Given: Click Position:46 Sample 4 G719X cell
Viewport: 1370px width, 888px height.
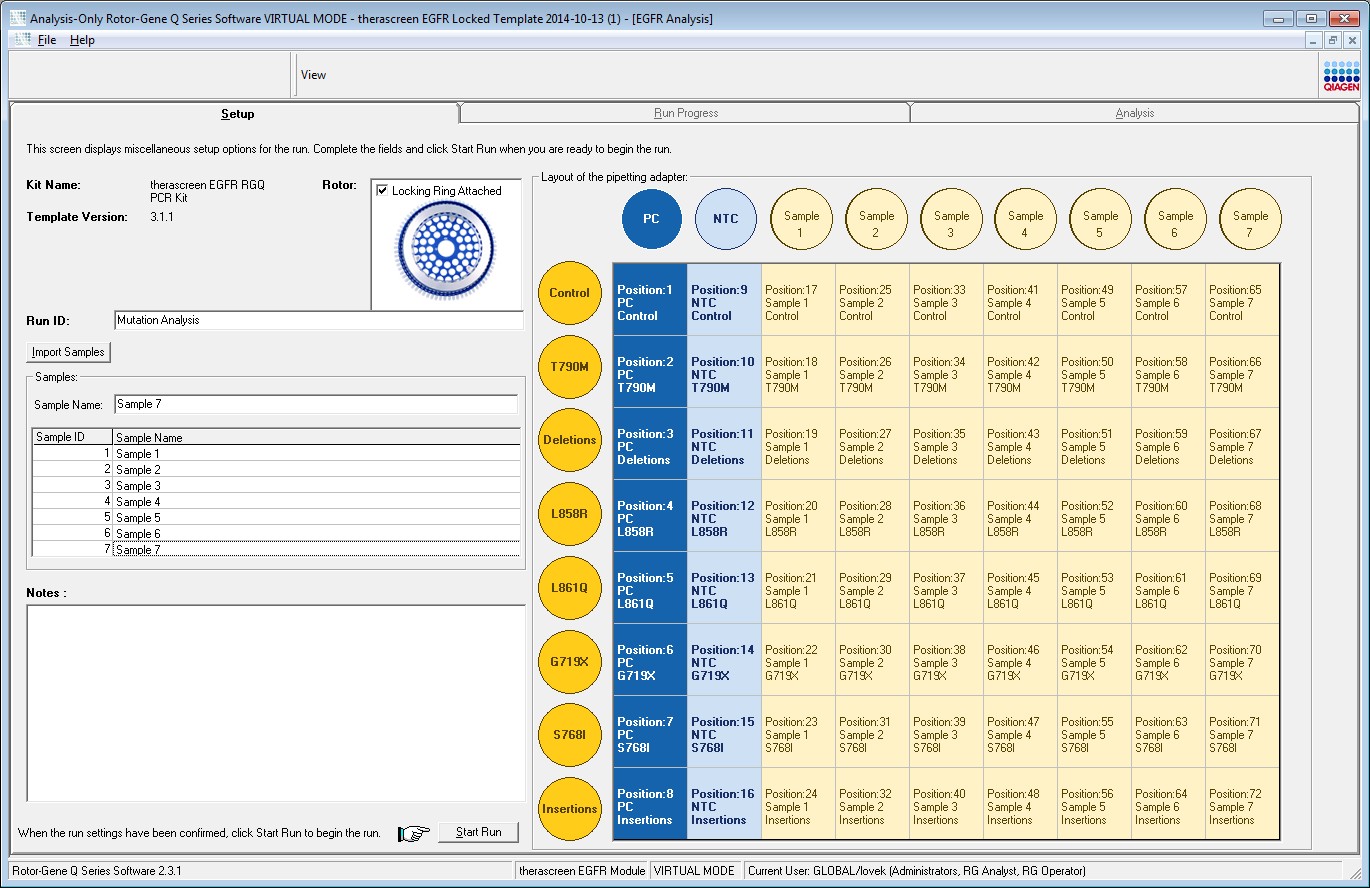Looking at the screenshot, I should coord(1020,660).
